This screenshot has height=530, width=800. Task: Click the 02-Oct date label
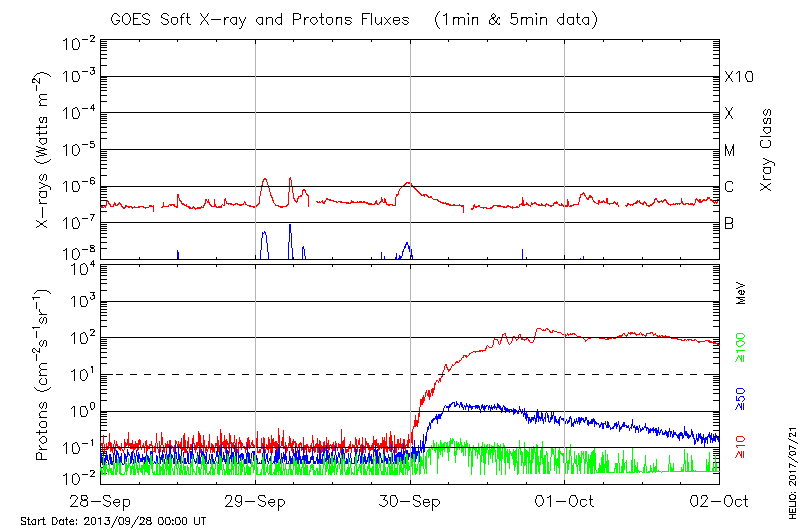click(718, 502)
